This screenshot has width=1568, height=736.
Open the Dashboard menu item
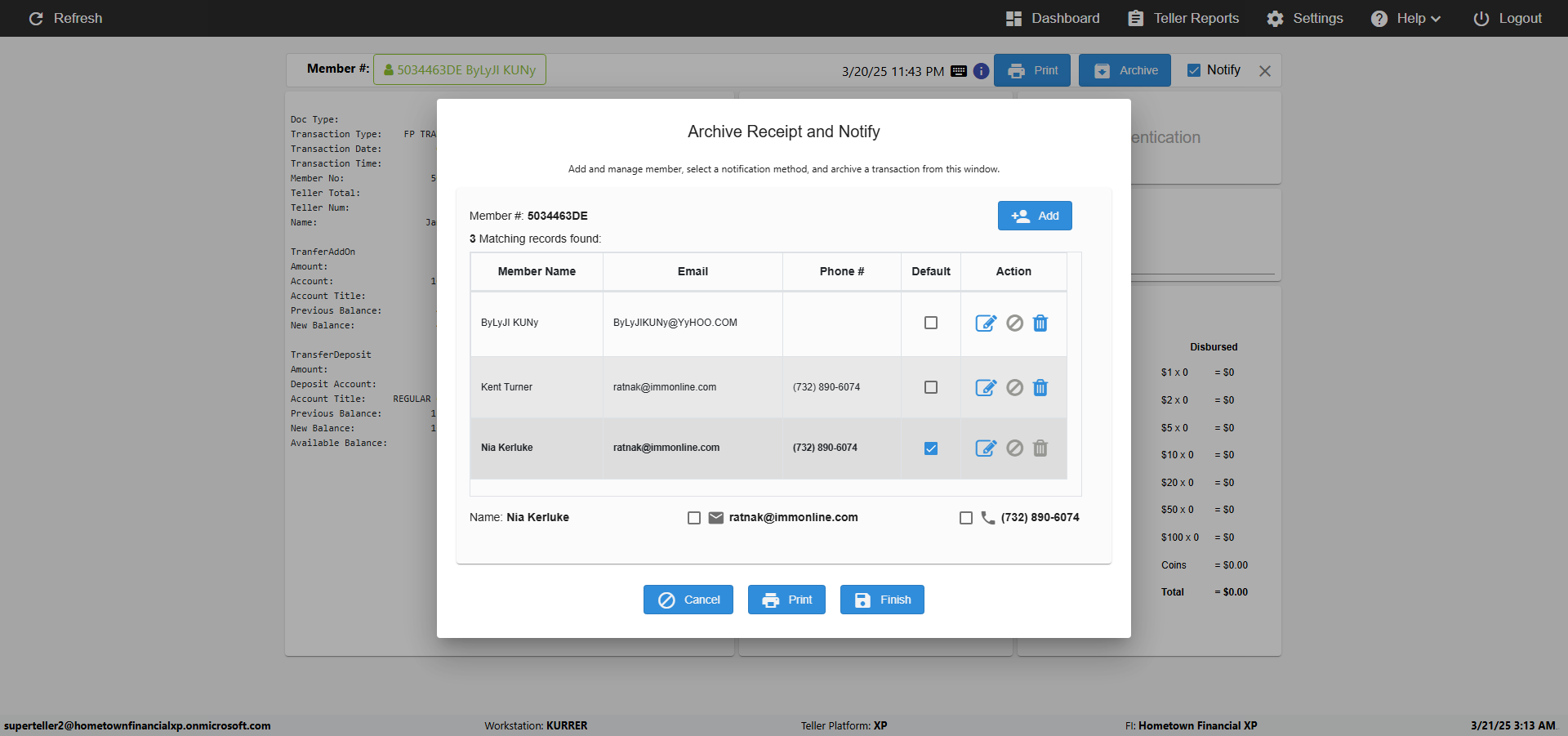click(1053, 18)
